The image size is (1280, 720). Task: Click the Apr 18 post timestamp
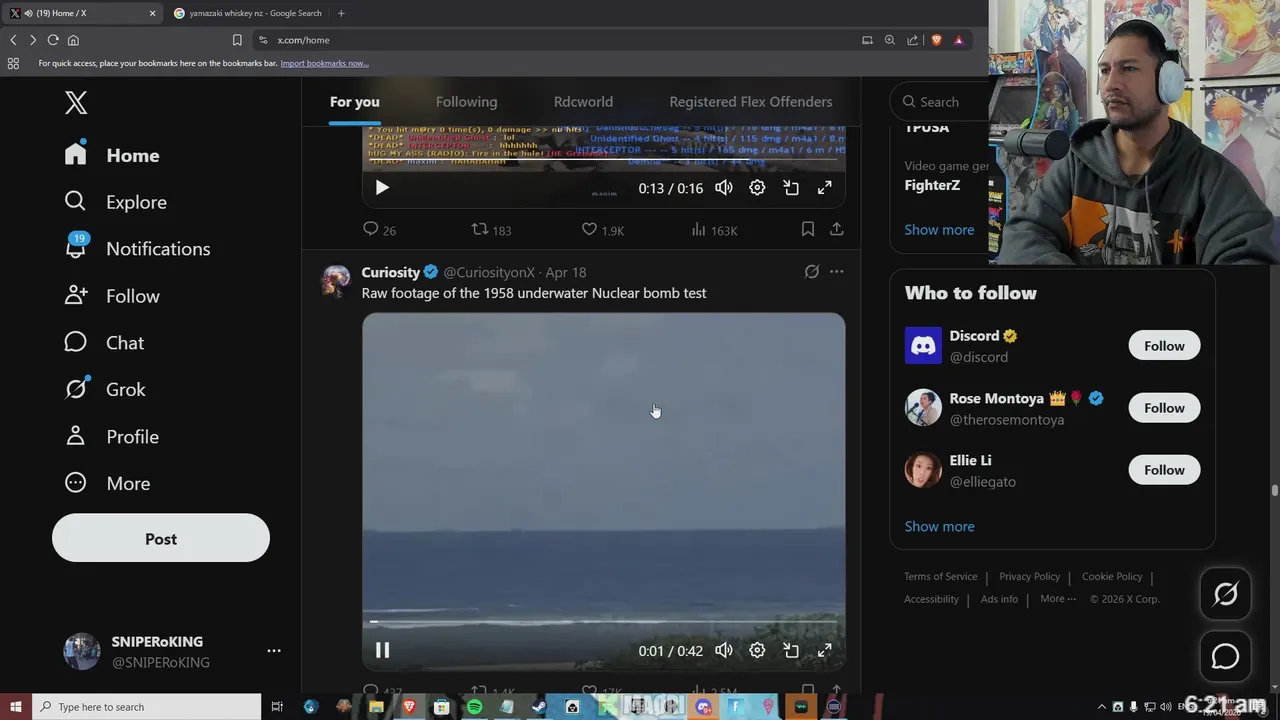click(566, 272)
